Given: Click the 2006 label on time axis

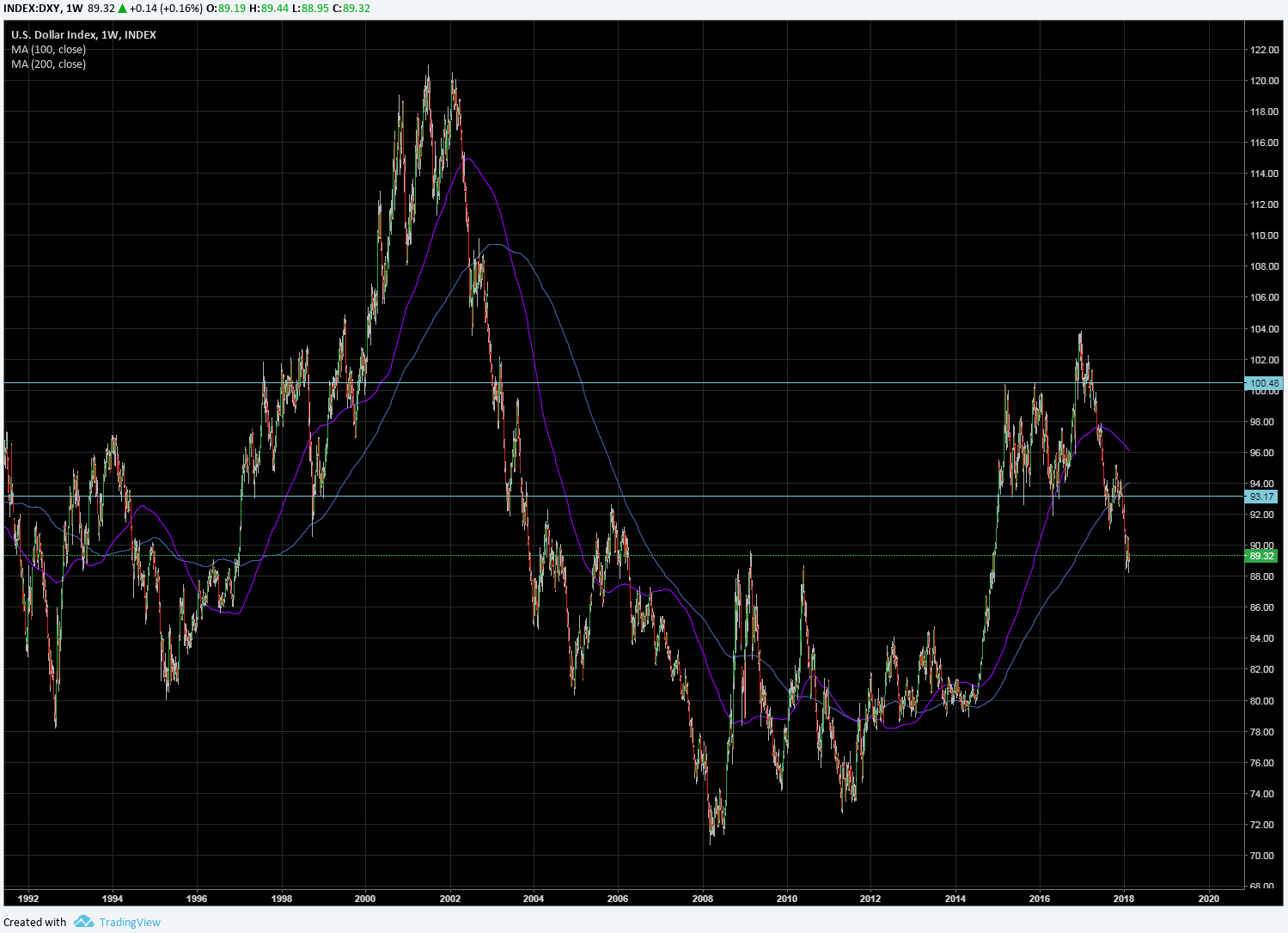Looking at the screenshot, I should point(618,899).
